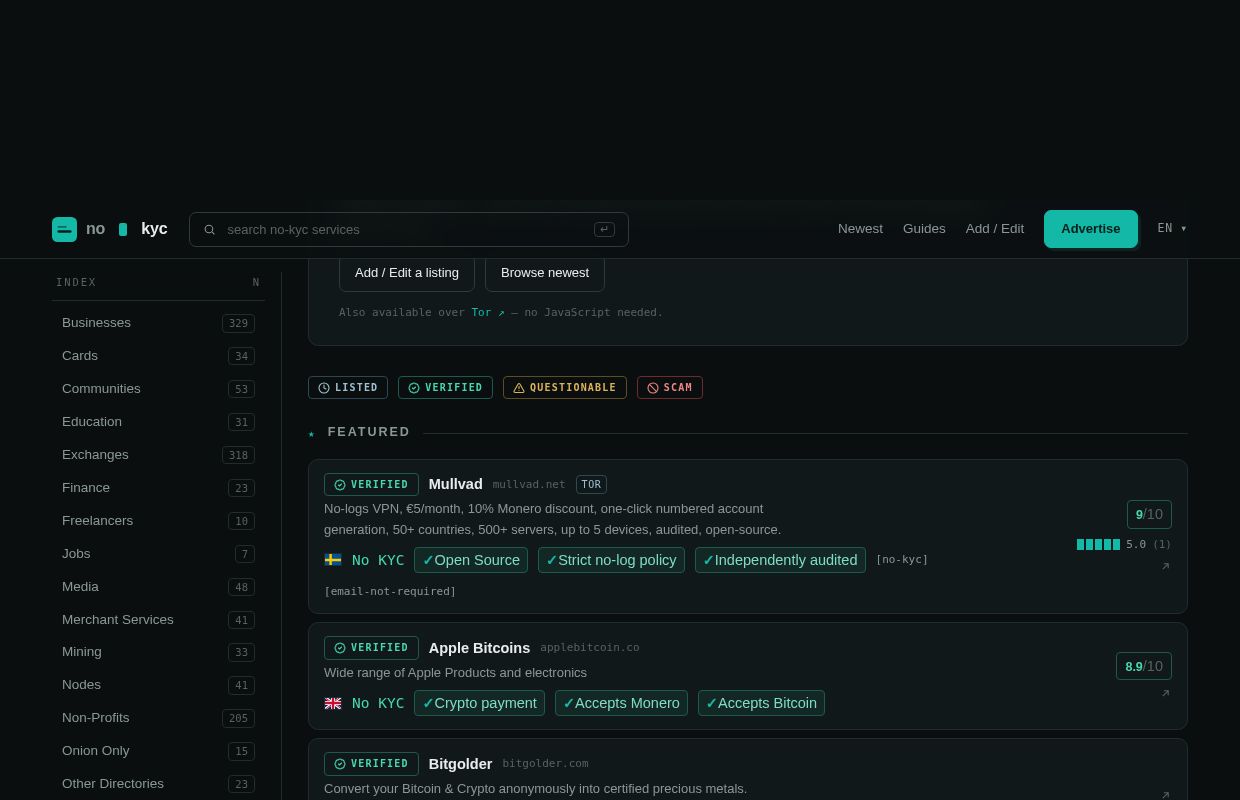
Task: Select Communities category in sidebar
Action: click(158, 389)
